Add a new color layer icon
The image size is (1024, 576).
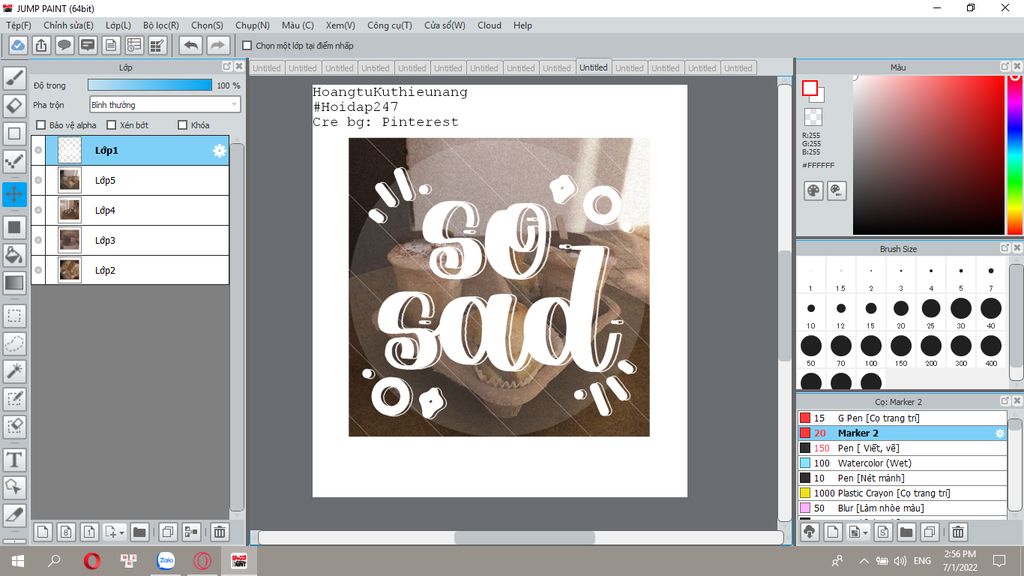point(42,532)
